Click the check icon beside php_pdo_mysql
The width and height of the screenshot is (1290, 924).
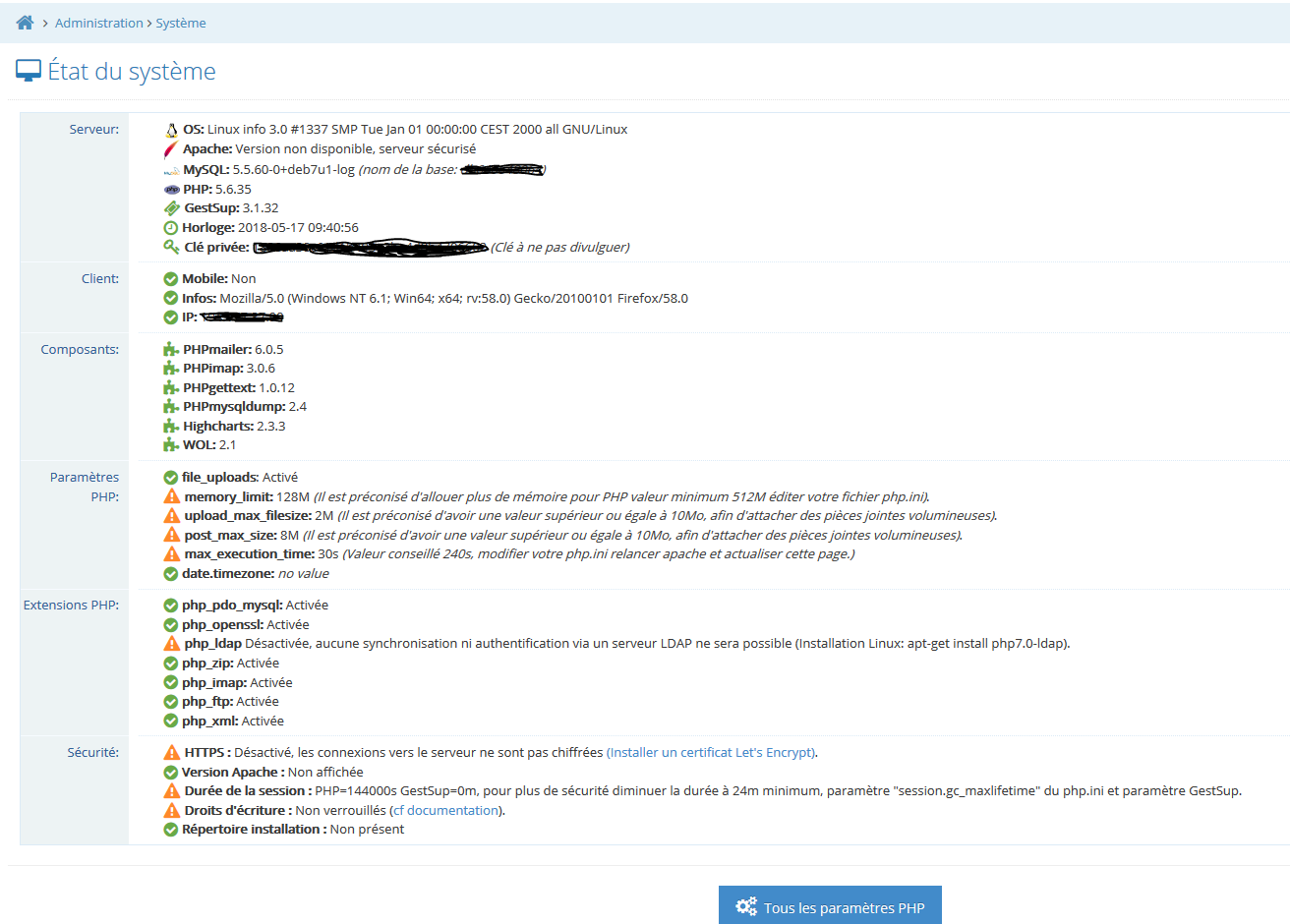170,606
